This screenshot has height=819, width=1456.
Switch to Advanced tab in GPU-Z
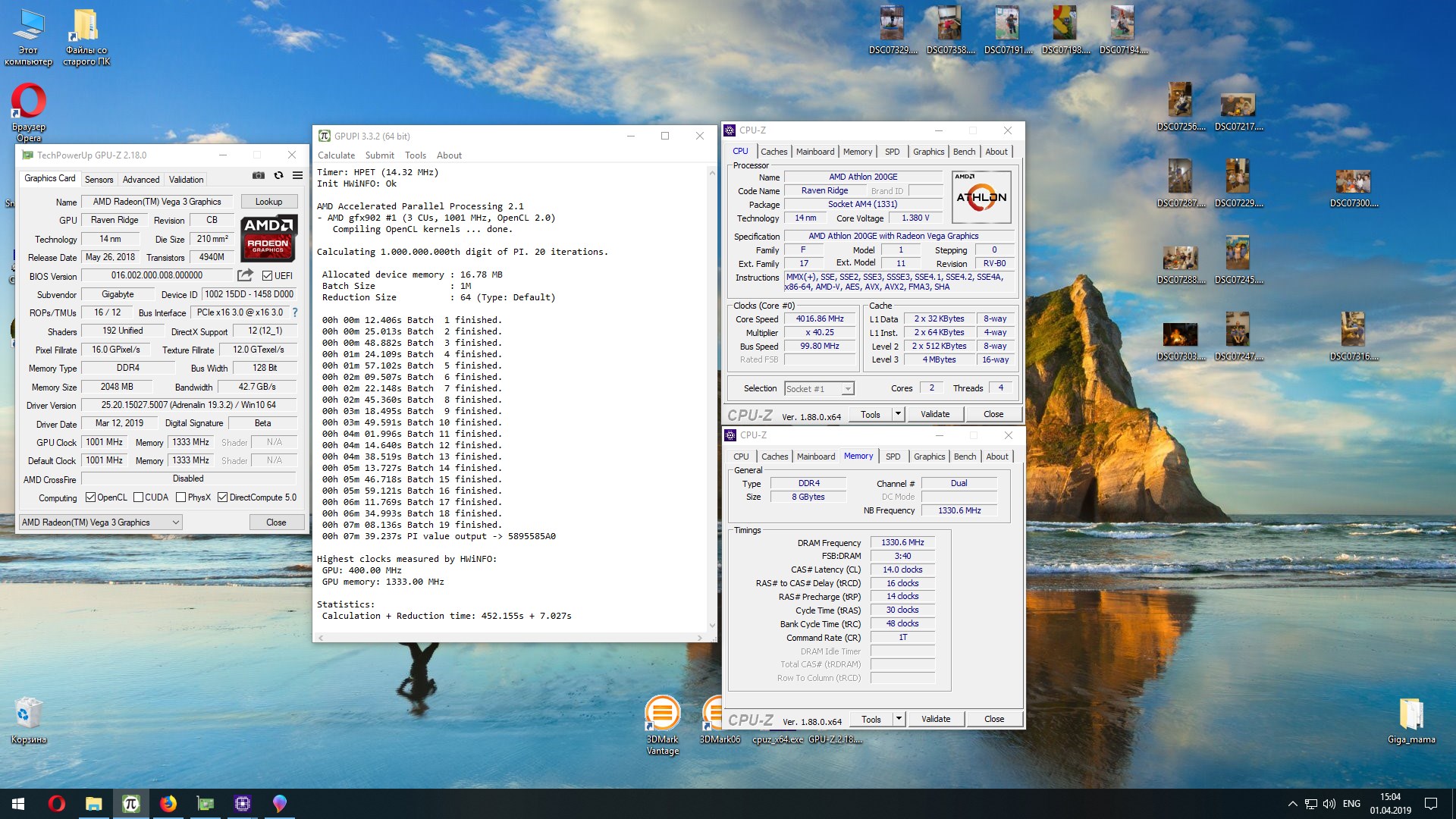(x=141, y=180)
